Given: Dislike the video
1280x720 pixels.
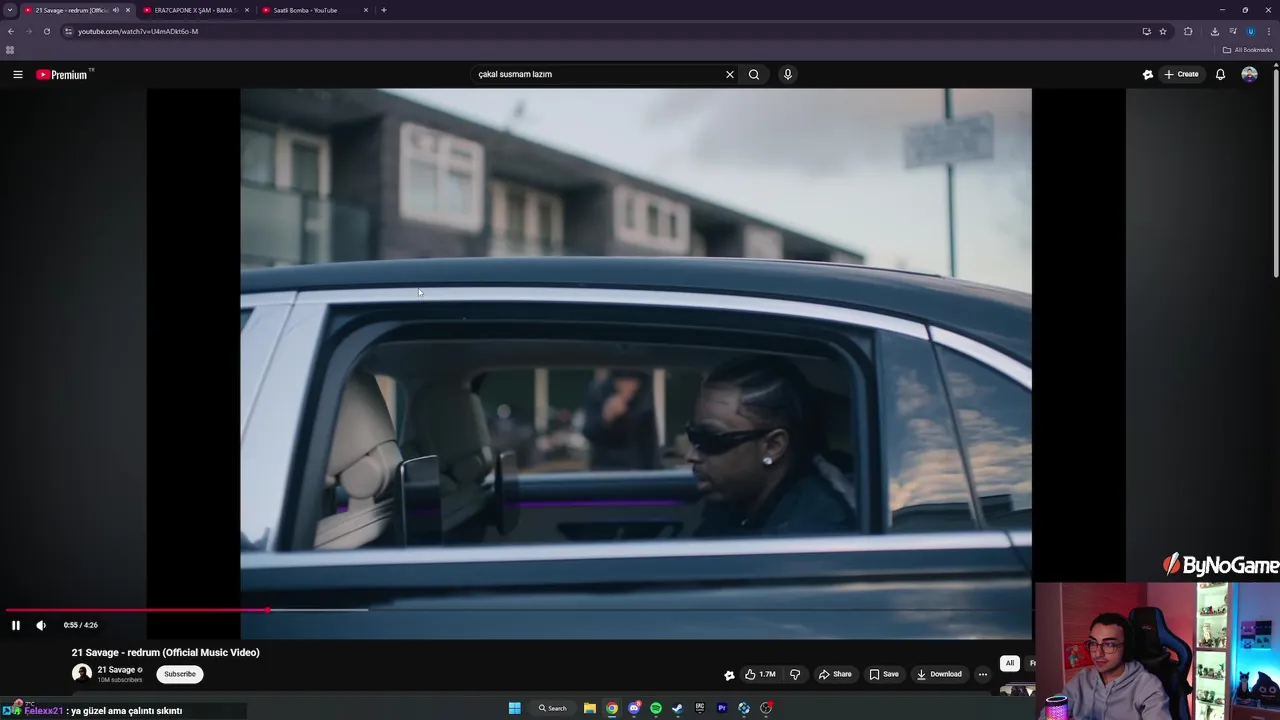Looking at the screenshot, I should click(795, 674).
